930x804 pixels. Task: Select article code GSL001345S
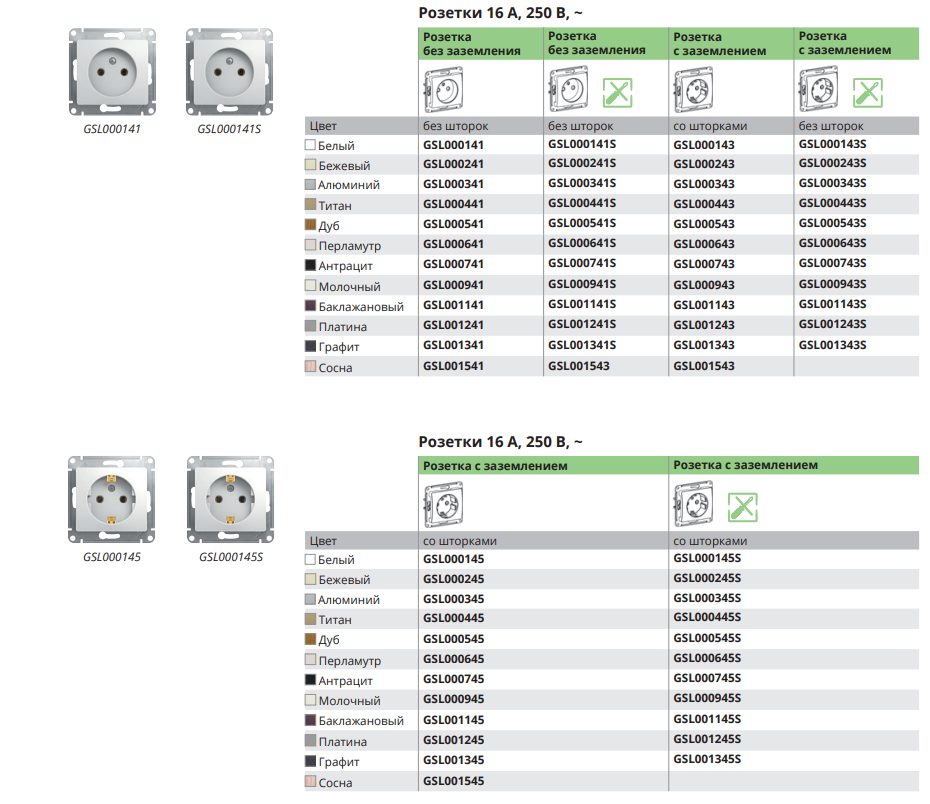(707, 760)
